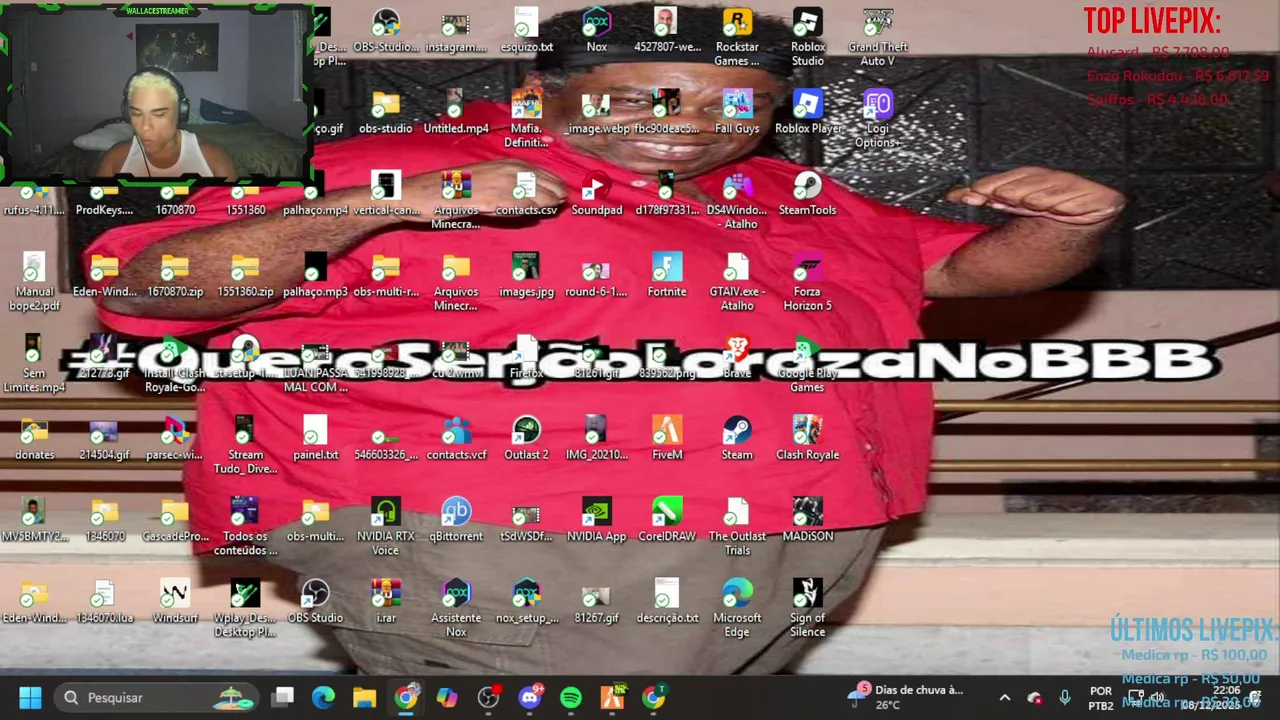Select the 1670870.zip archive
The height and width of the screenshot is (720, 1280).
(175, 276)
